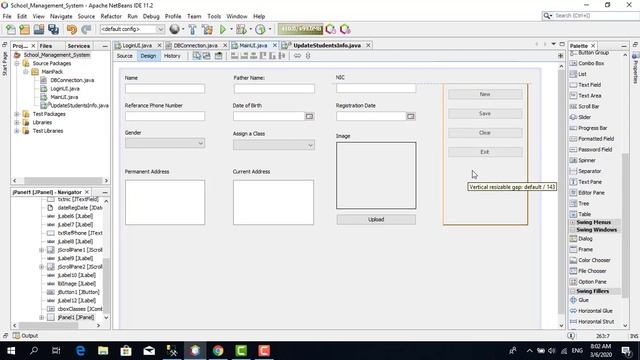The width and height of the screenshot is (640, 360).
Task: Open Date of Birth calendar picker button
Action: [x=309, y=116]
